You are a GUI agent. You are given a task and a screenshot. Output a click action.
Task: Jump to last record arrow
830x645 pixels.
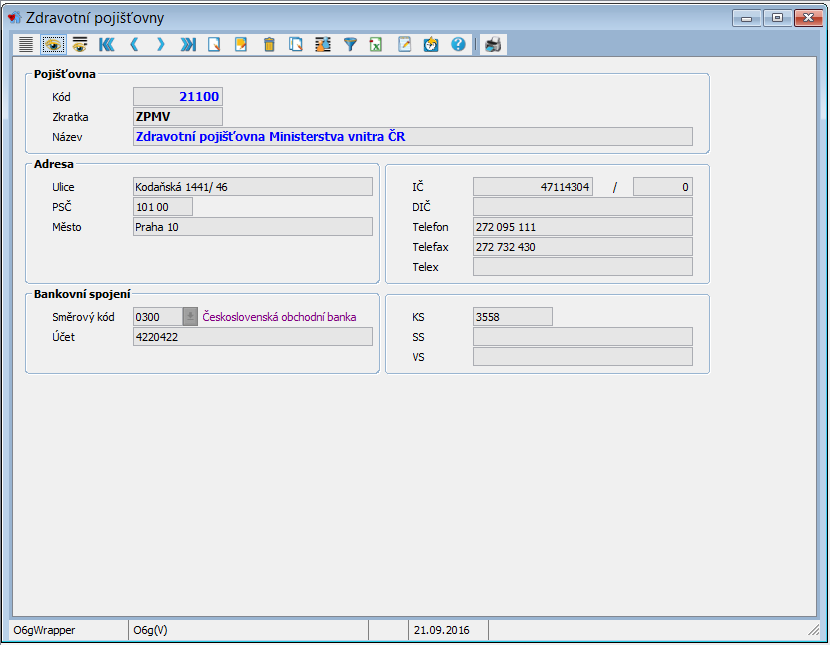pos(187,44)
